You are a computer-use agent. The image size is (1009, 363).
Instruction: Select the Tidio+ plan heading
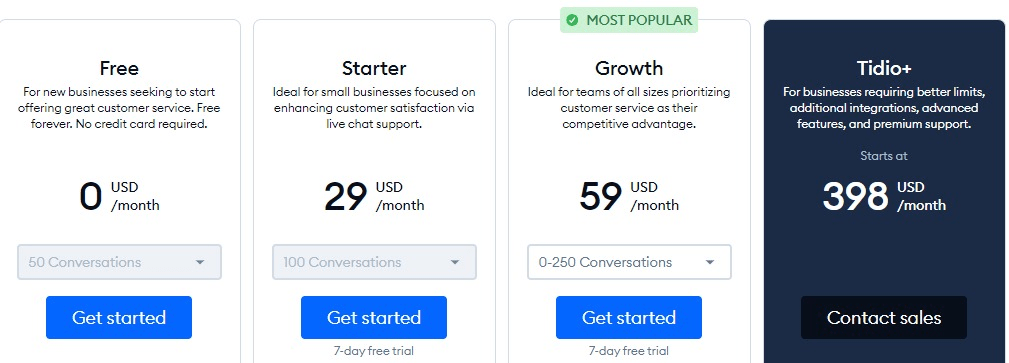(x=884, y=68)
